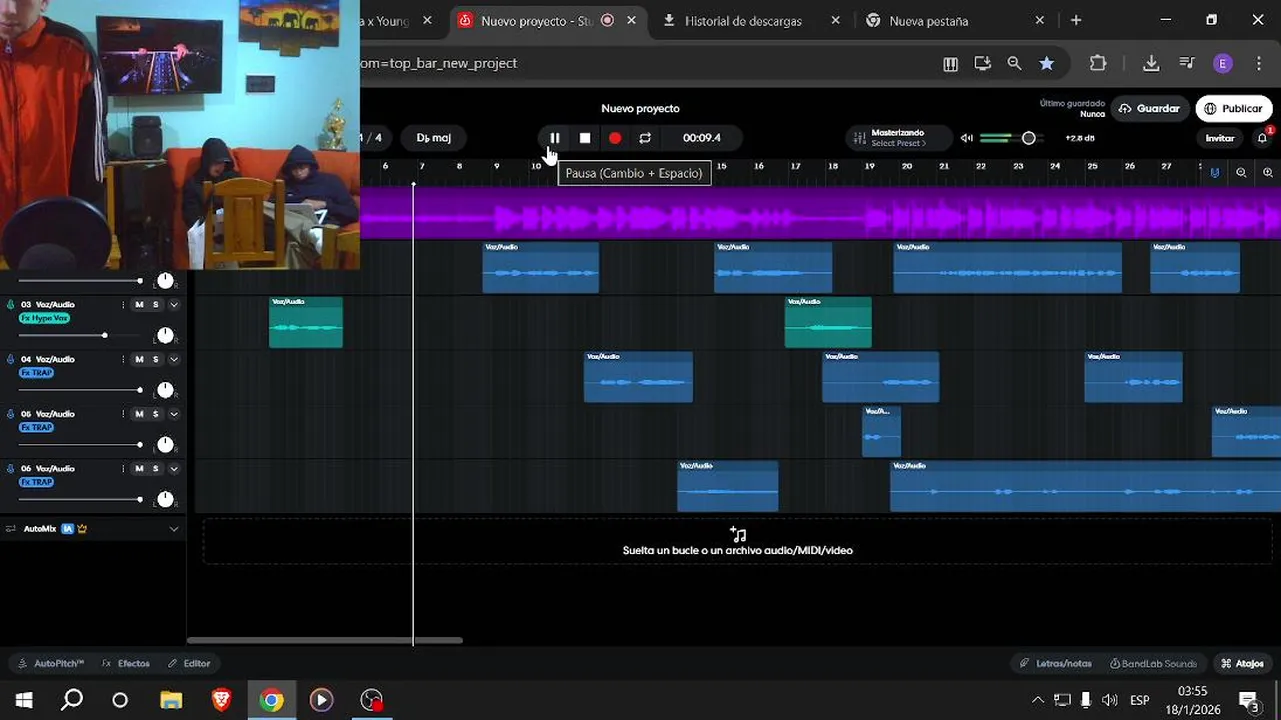The image size is (1281, 720).
Task: Start recording with the red record button
Action: point(615,138)
